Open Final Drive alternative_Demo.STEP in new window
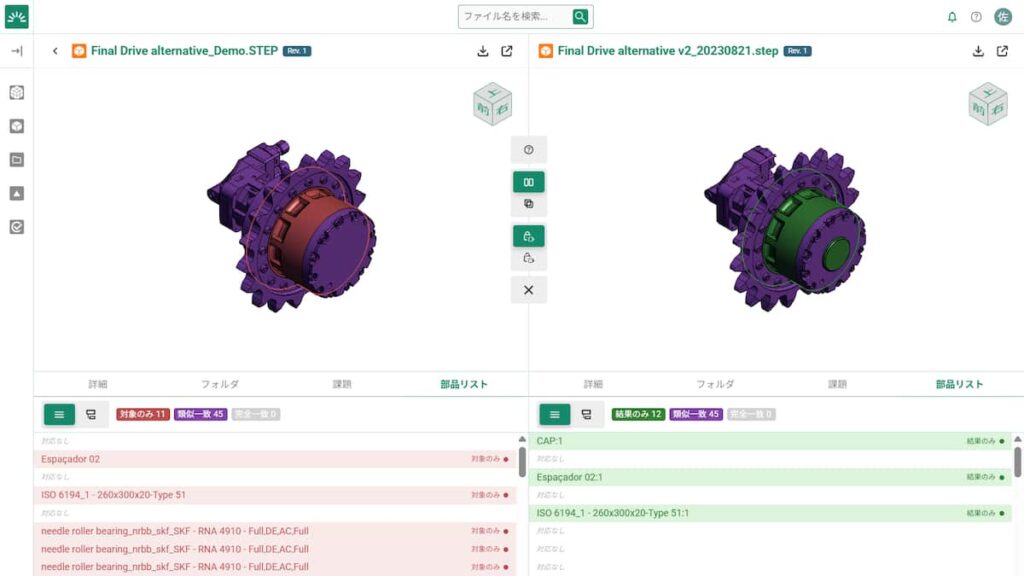 (507, 51)
